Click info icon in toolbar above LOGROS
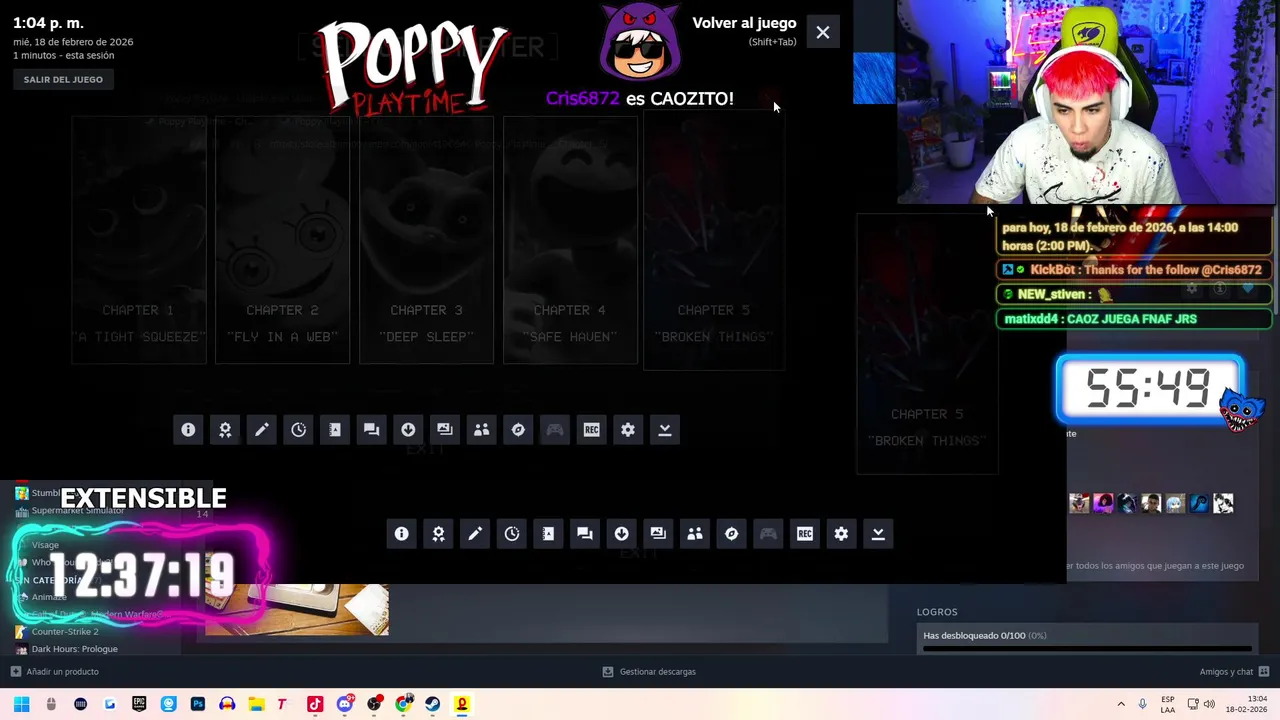 (x=401, y=534)
